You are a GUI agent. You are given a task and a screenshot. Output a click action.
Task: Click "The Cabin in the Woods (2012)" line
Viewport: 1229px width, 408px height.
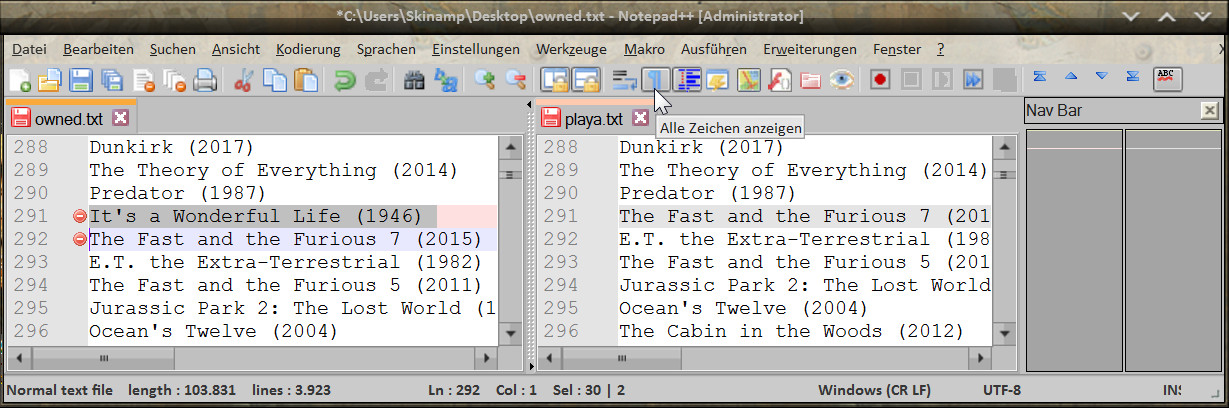[x=791, y=331]
